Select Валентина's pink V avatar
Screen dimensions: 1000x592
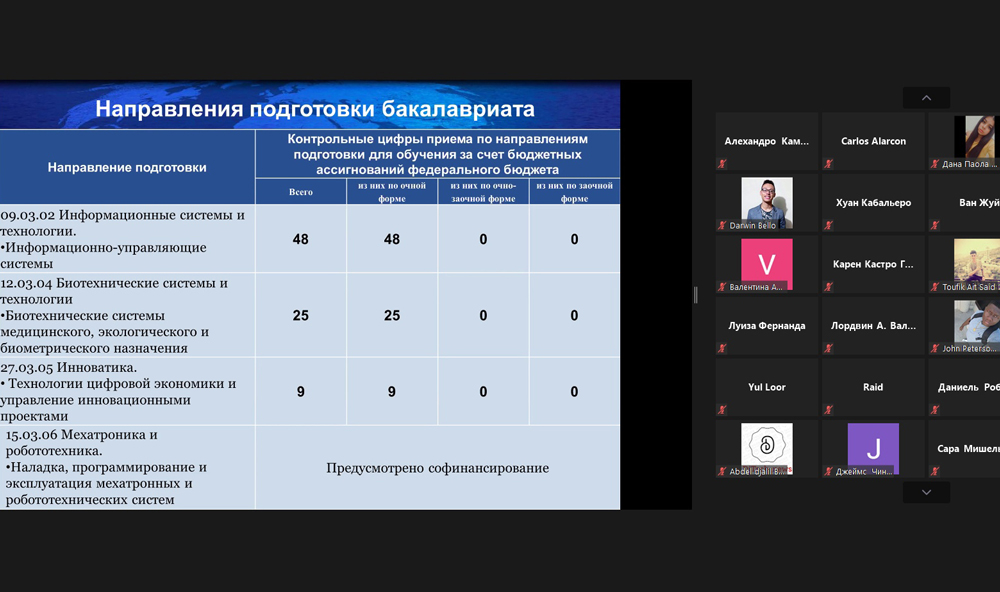[x=767, y=264]
